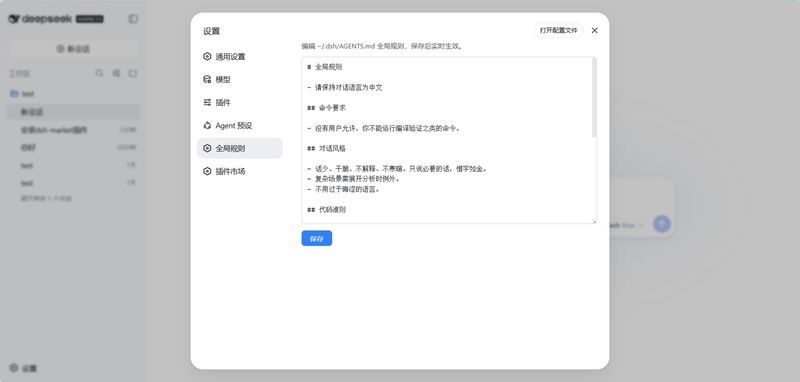Screen dimensions: 800x382
Task: Select the Agent 预设 section
Action: tap(239, 125)
